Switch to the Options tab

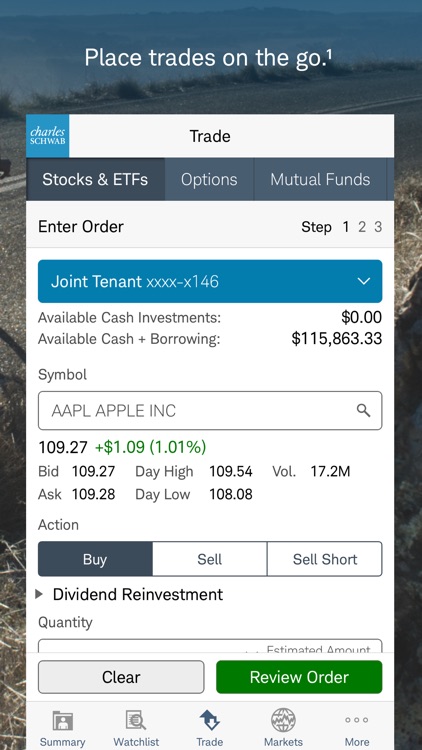click(x=209, y=179)
